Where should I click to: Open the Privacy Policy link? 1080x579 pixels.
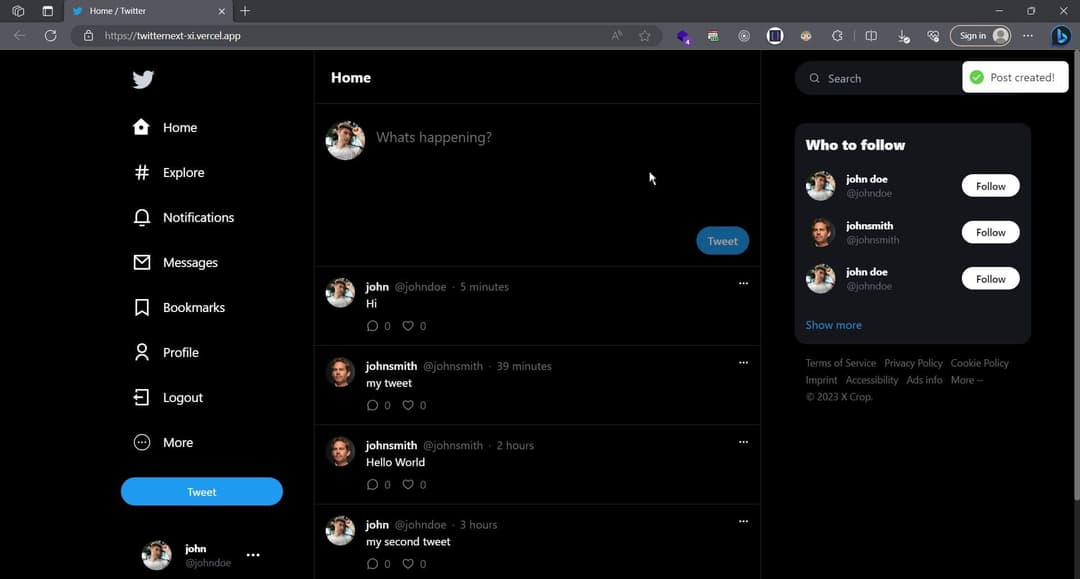click(913, 362)
